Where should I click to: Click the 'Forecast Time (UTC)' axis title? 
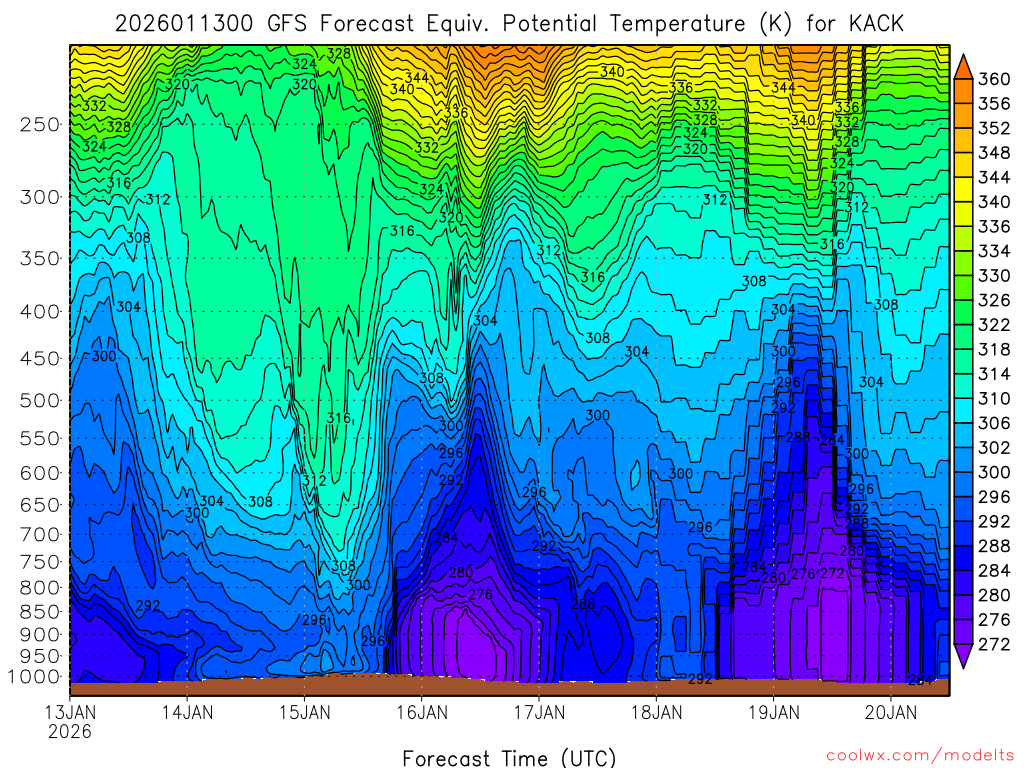[509, 758]
